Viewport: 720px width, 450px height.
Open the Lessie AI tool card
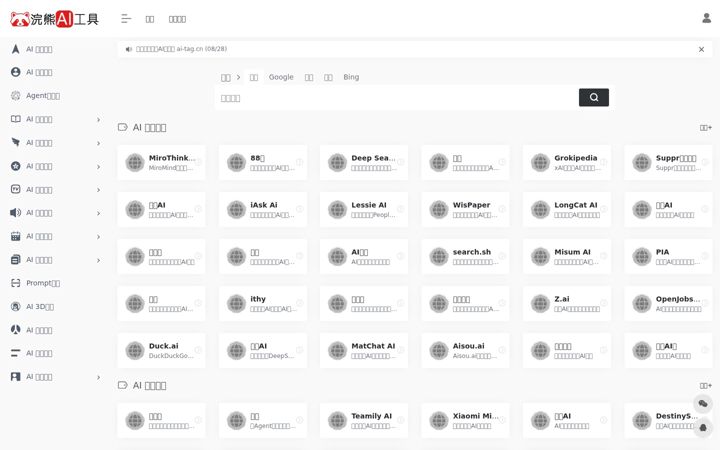364,209
